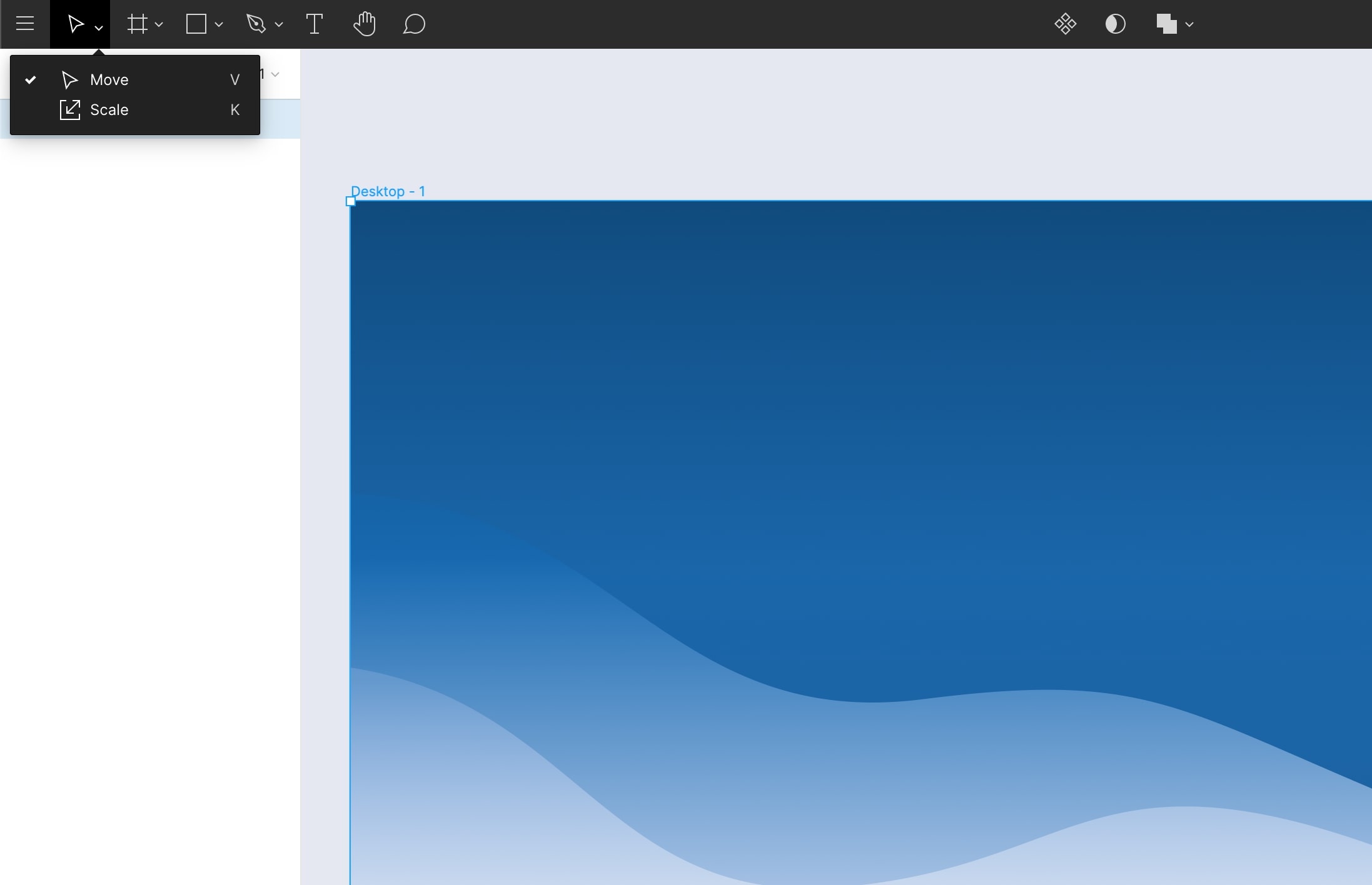Select the Text tool
Viewport: 1372px width, 885px height.
314,24
